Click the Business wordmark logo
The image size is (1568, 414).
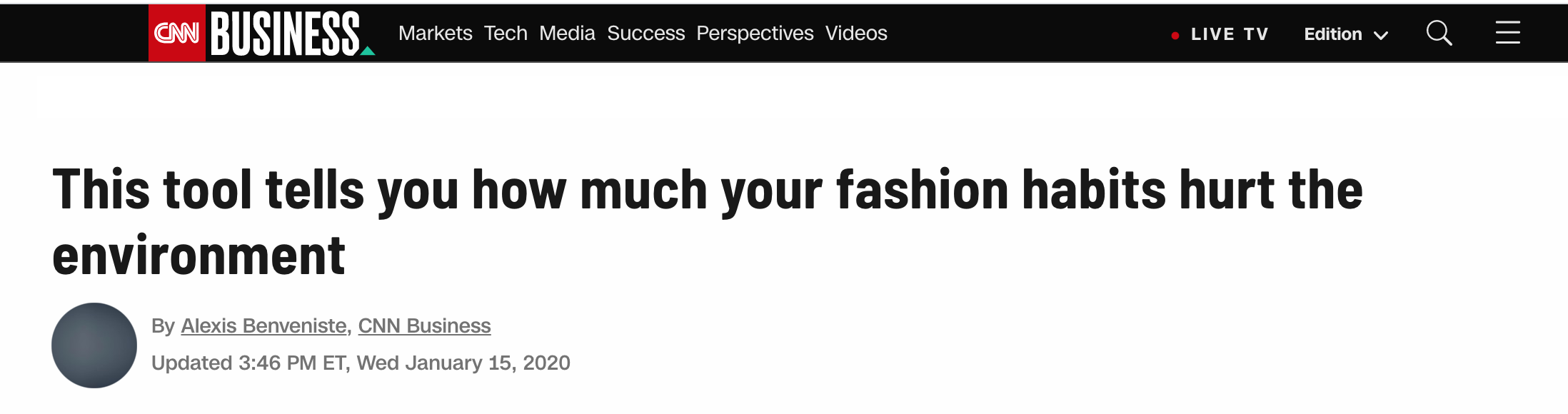click(286, 34)
